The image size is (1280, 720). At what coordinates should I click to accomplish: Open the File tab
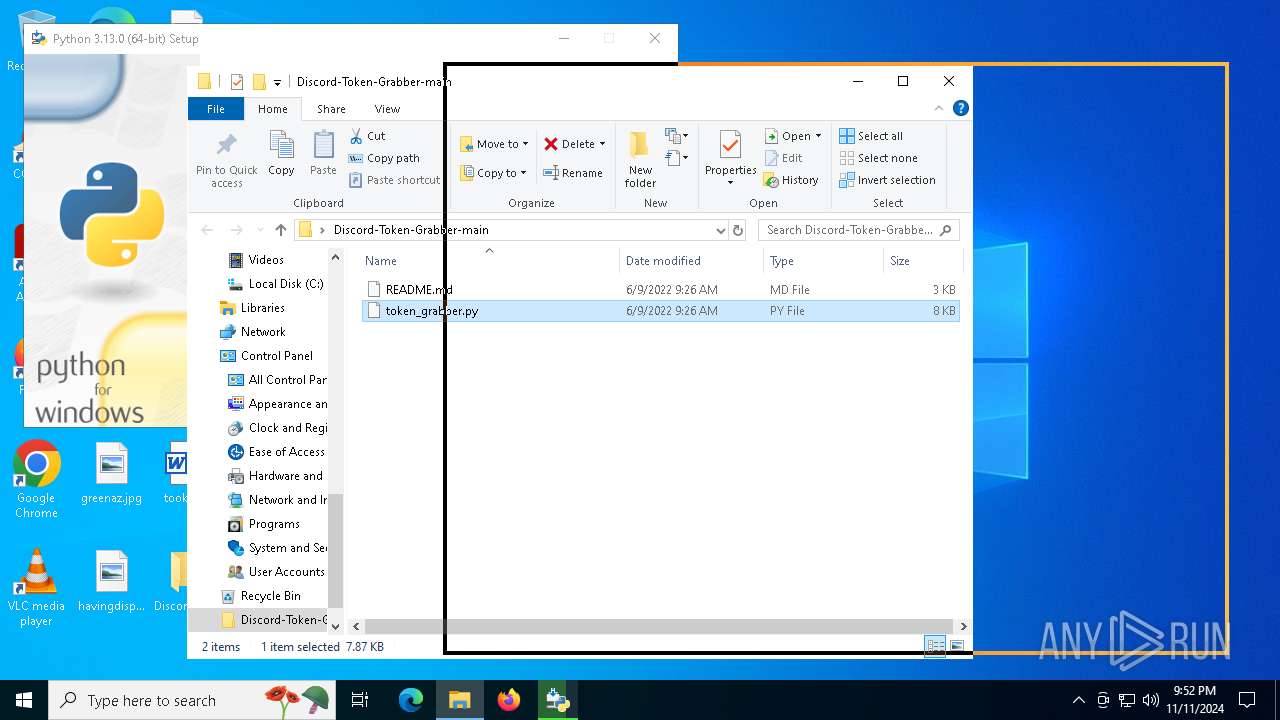tap(215, 109)
